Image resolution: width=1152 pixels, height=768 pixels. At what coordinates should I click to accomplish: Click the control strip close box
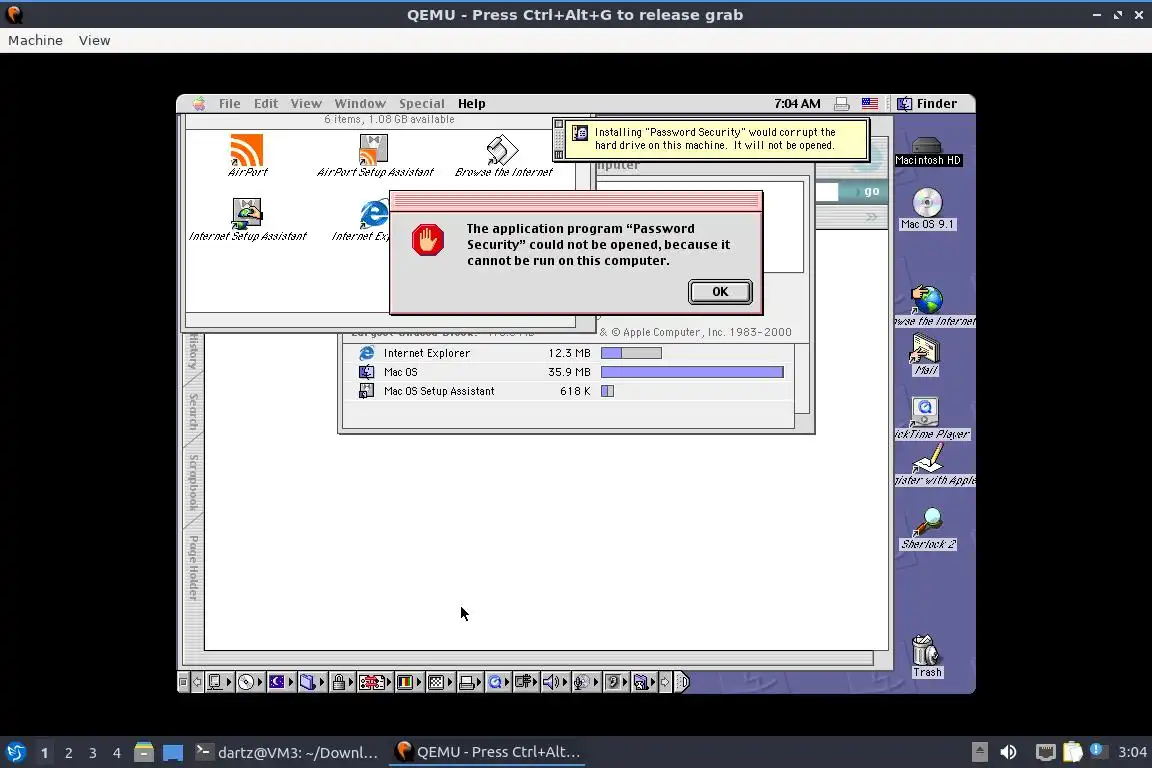[184, 682]
